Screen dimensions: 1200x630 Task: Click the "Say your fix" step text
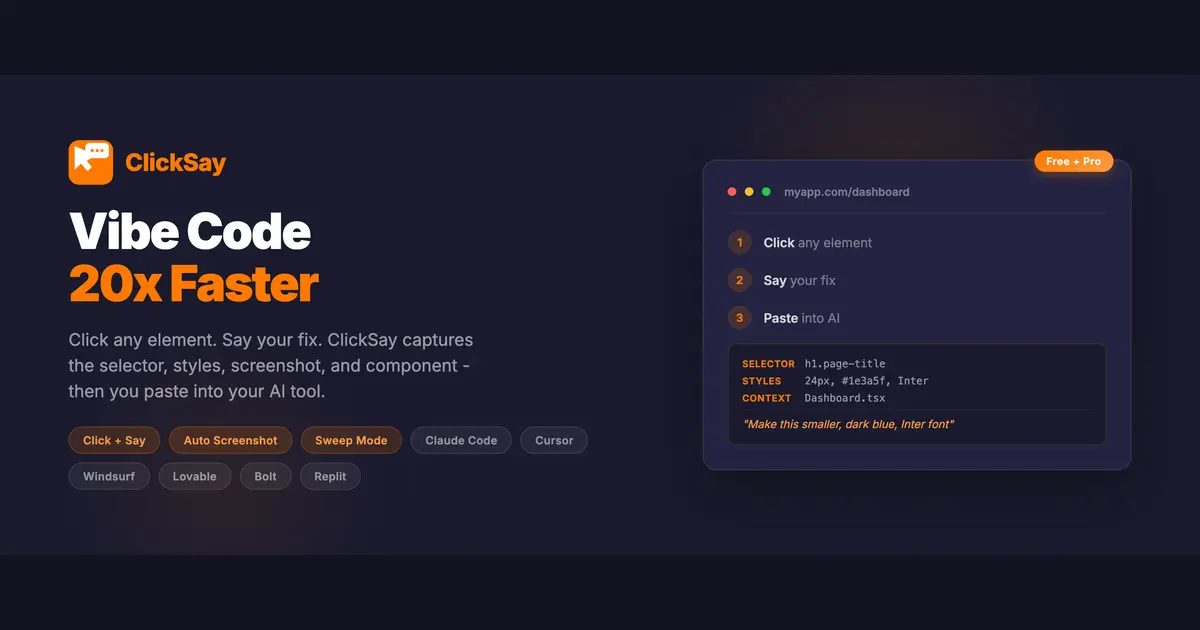799,280
